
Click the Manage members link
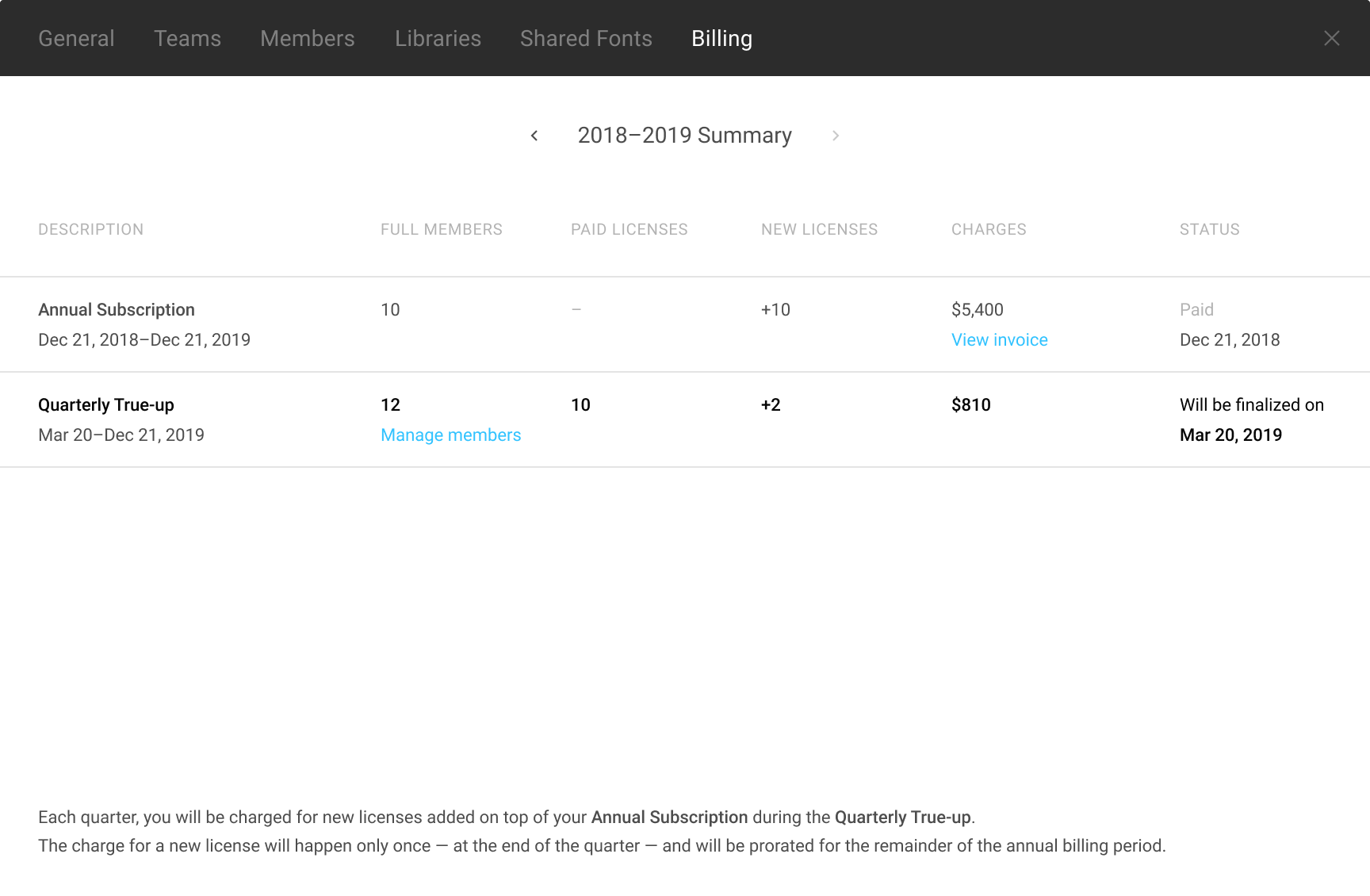[450, 435]
